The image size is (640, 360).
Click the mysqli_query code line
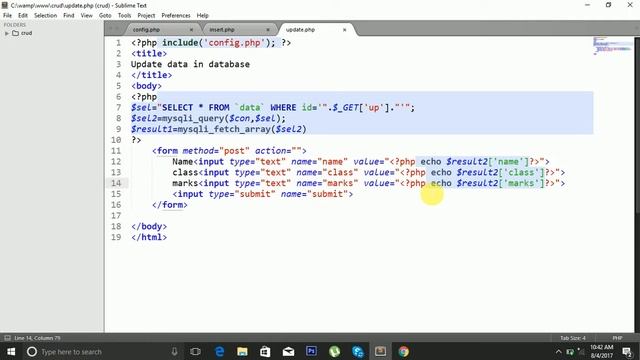[x=209, y=118]
